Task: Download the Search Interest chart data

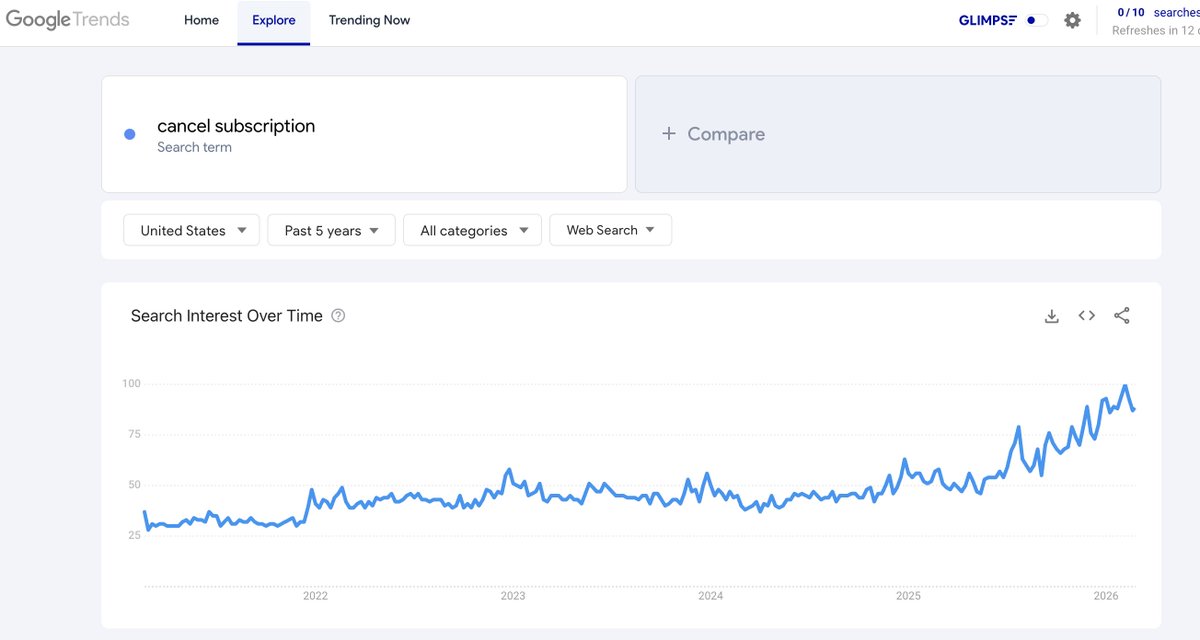Action: (1051, 316)
